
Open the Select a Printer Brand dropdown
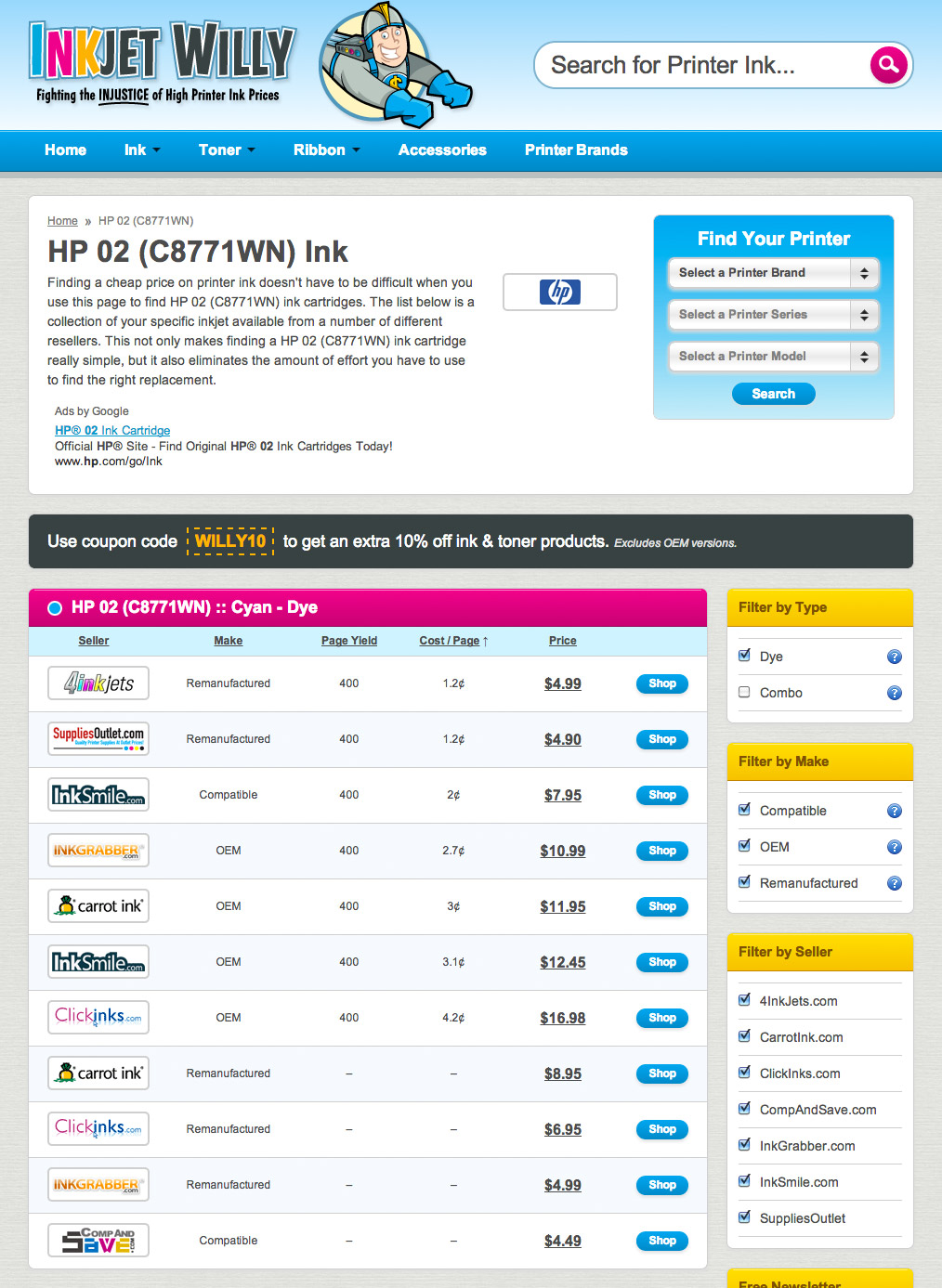pos(773,273)
